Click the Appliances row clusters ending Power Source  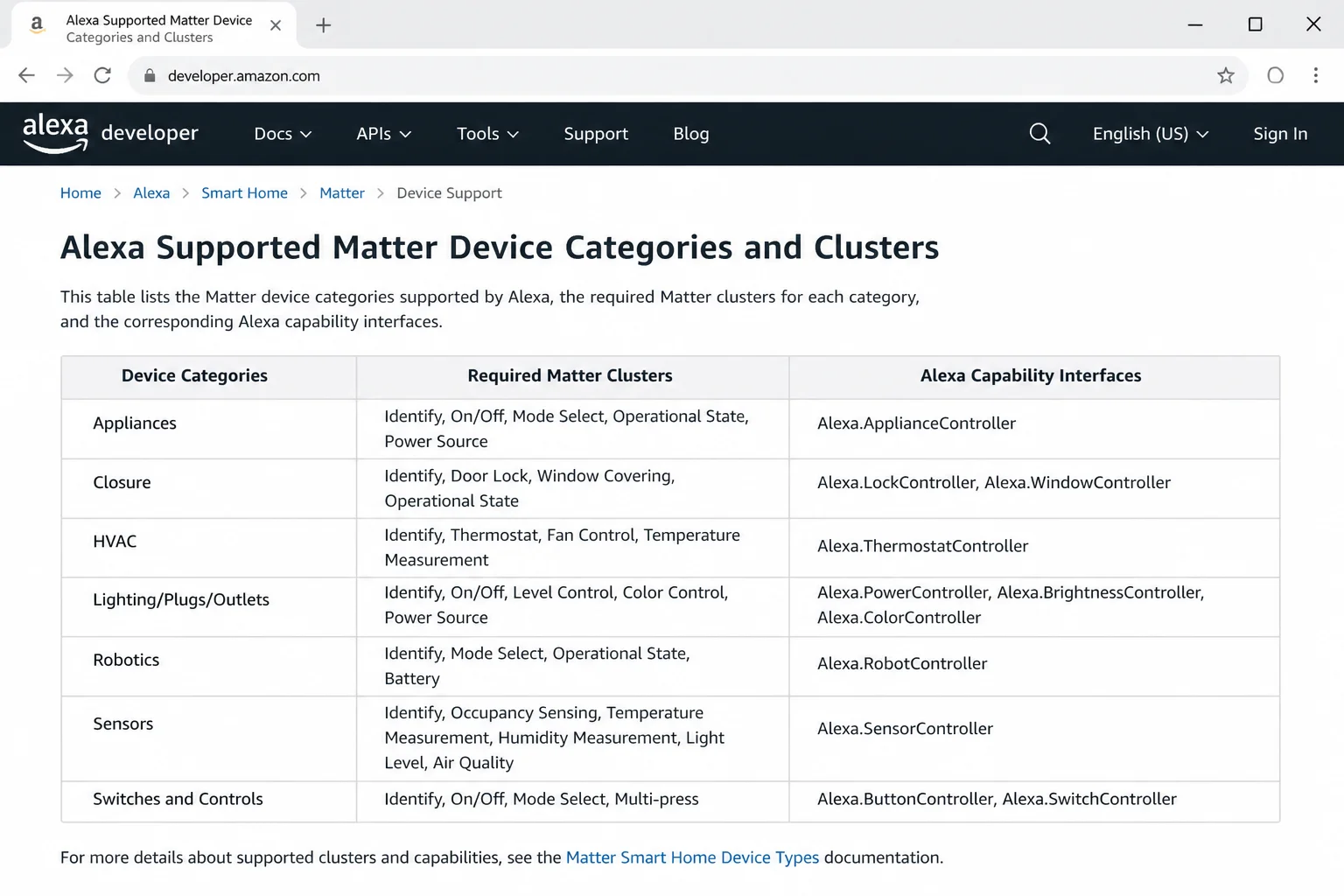click(573, 429)
